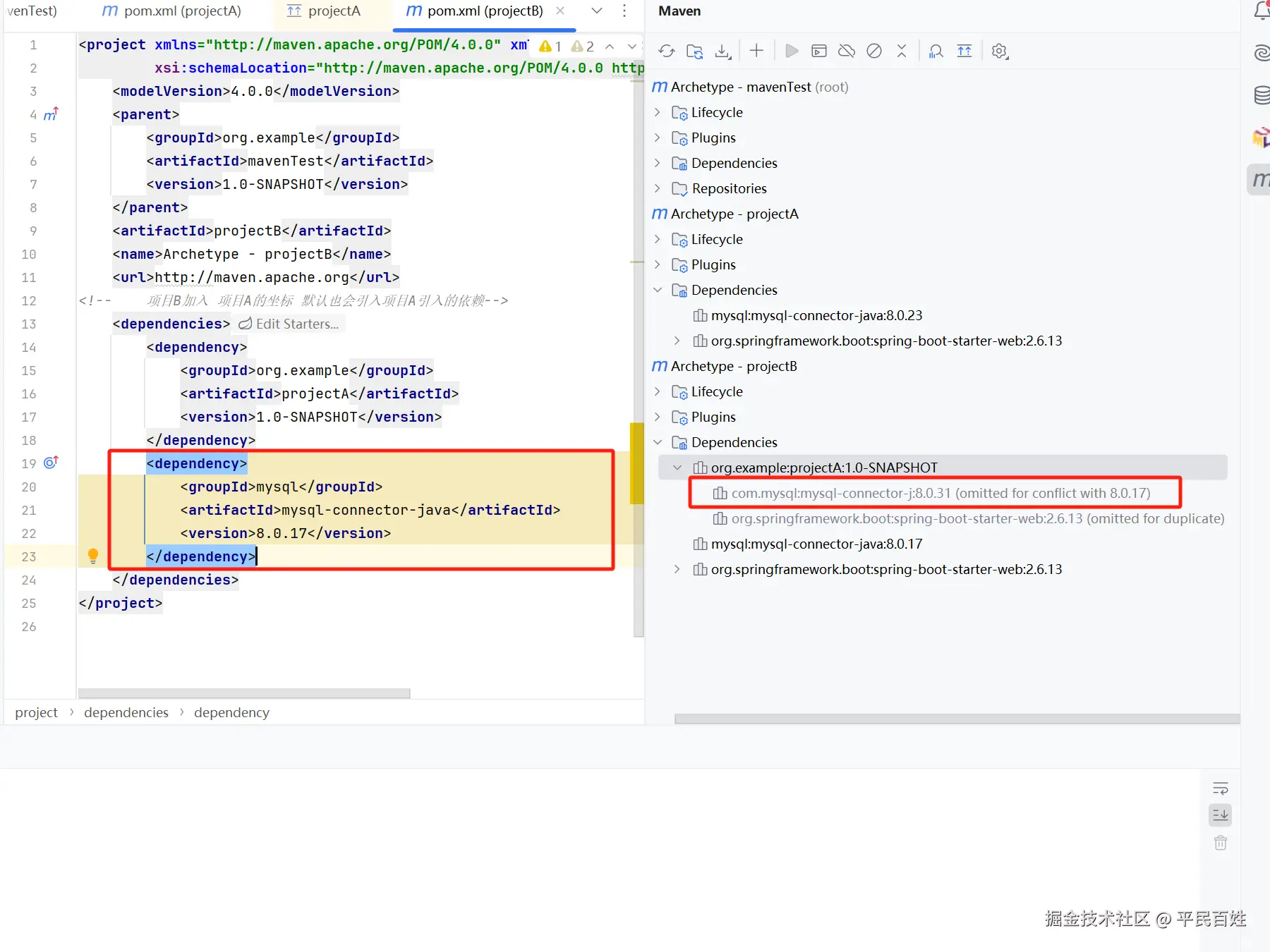Expand Lifecycle under mavenTest root
The image size is (1270, 952).
[x=658, y=112]
